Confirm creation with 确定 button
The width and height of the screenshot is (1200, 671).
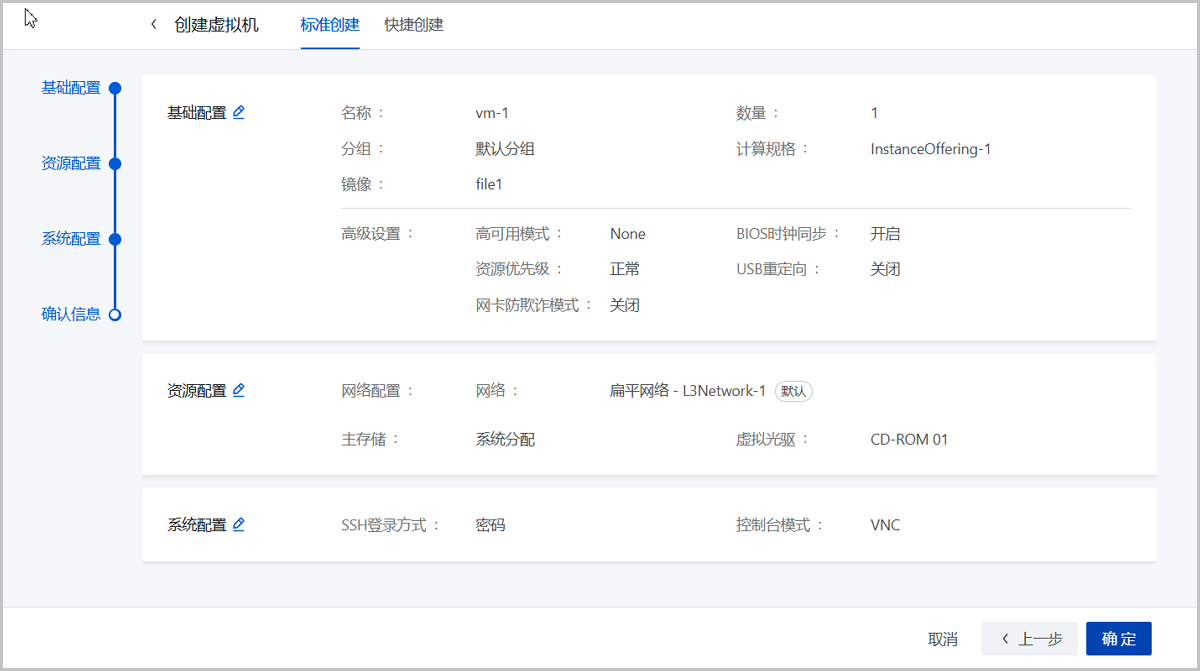point(1119,639)
